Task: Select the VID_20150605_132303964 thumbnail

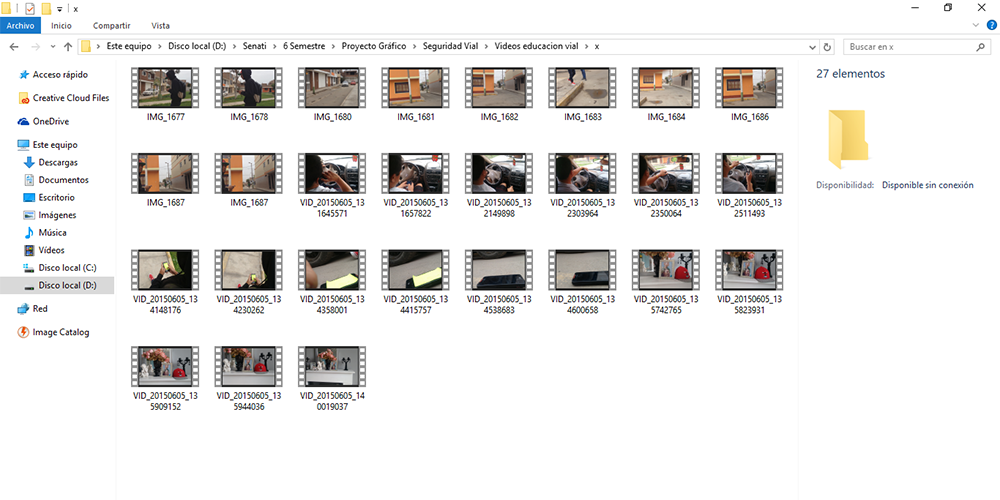Action: pos(582,173)
